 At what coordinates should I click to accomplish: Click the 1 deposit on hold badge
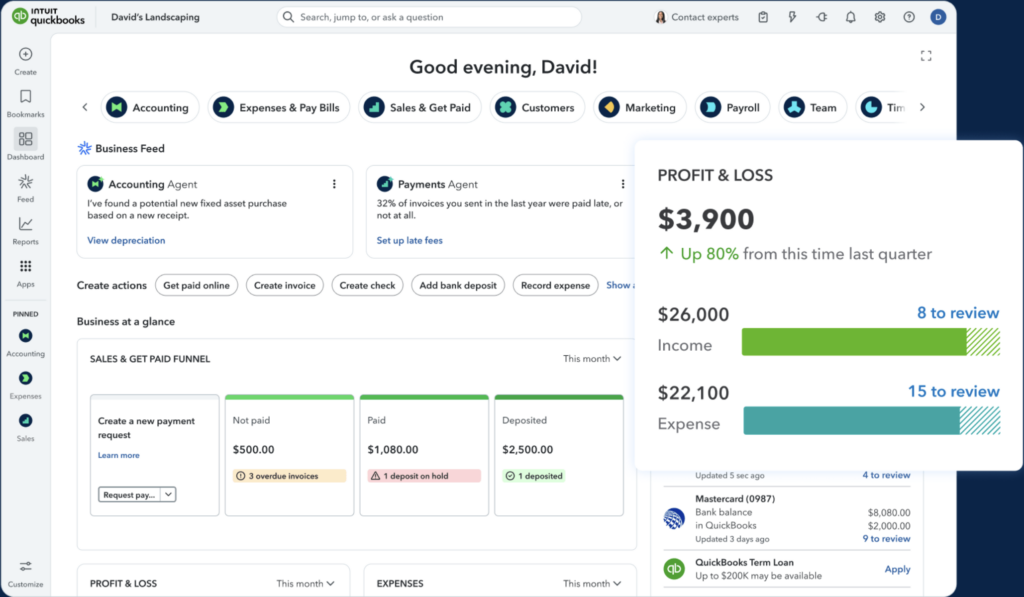424,476
